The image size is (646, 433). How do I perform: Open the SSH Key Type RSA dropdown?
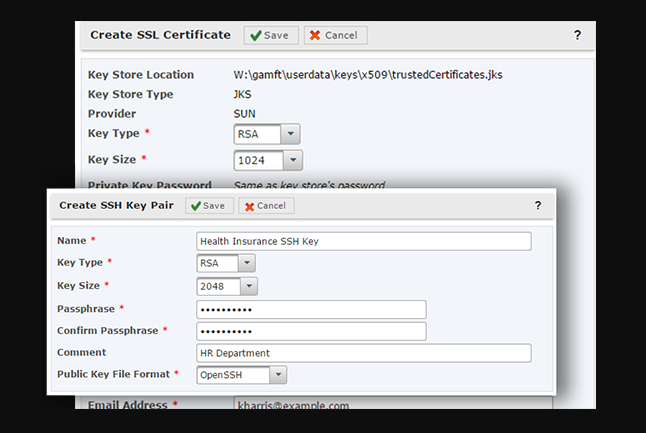226,263
